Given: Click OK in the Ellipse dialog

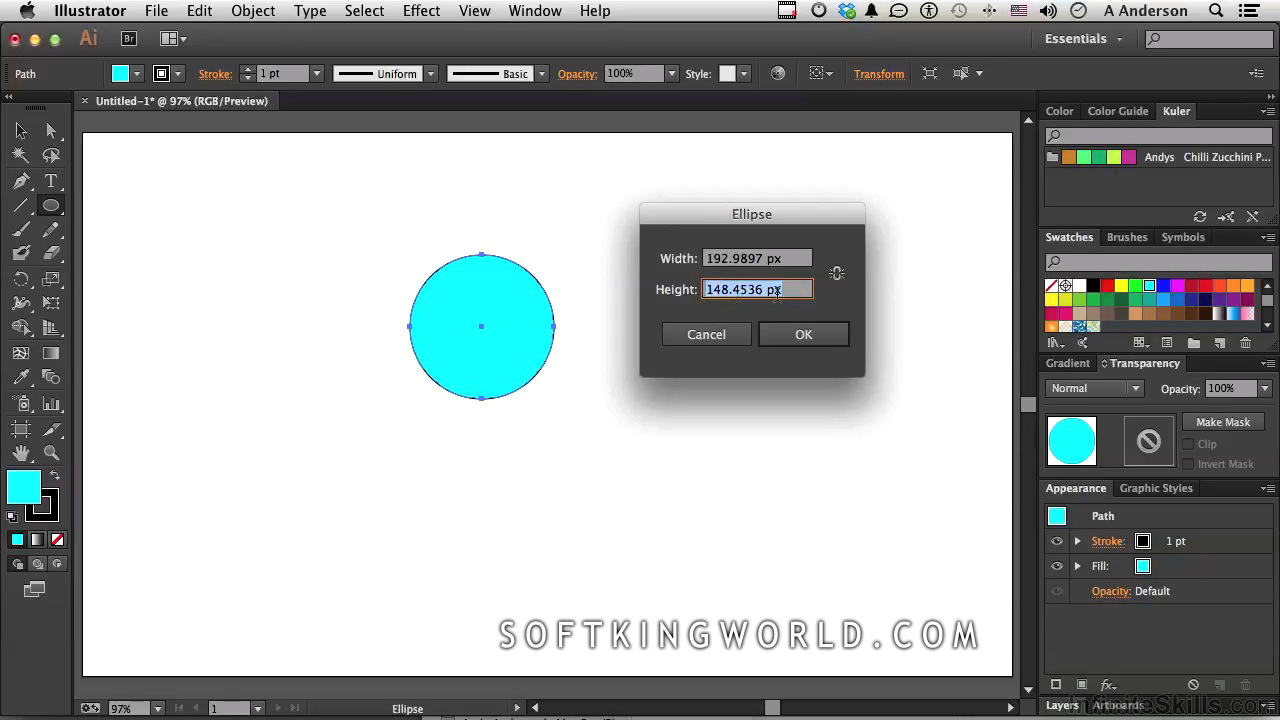Looking at the screenshot, I should point(804,334).
